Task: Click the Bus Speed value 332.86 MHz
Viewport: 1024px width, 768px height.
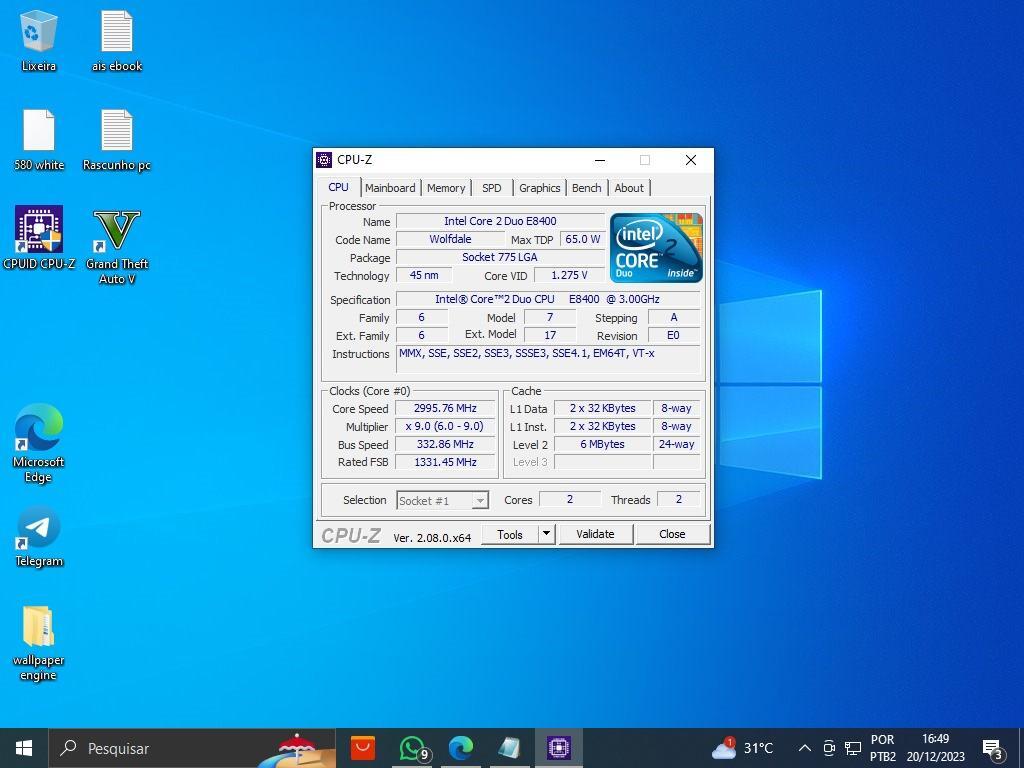Action: pos(445,444)
